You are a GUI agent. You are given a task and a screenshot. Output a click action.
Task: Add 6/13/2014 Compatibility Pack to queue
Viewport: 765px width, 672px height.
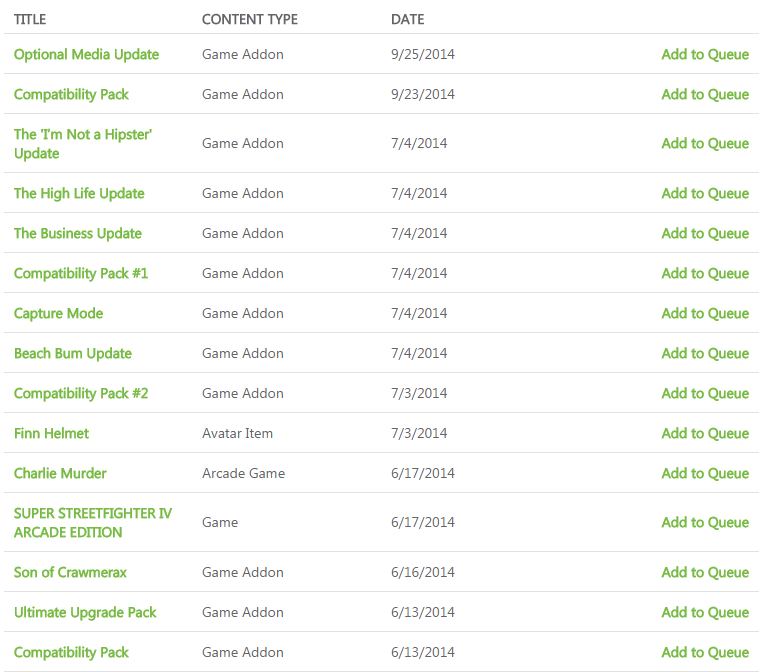pyautogui.click(x=705, y=652)
